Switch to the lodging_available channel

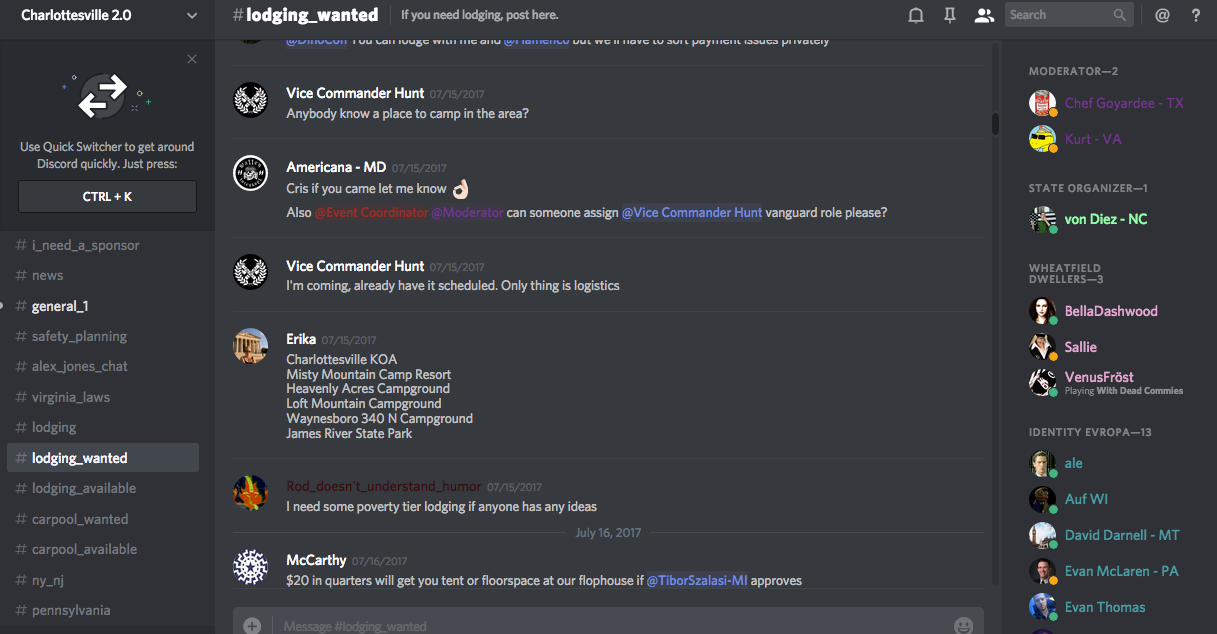click(84, 488)
